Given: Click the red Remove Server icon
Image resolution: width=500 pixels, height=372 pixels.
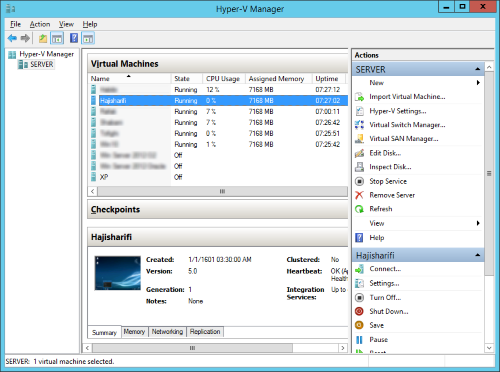Looking at the screenshot, I should click(359, 195).
